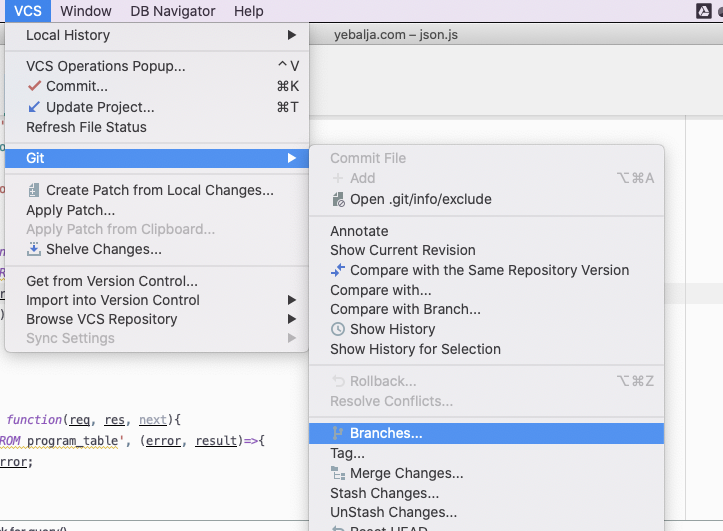The image size is (723, 531).
Task: Choose Compare with... entry
Action: click(x=486, y=290)
